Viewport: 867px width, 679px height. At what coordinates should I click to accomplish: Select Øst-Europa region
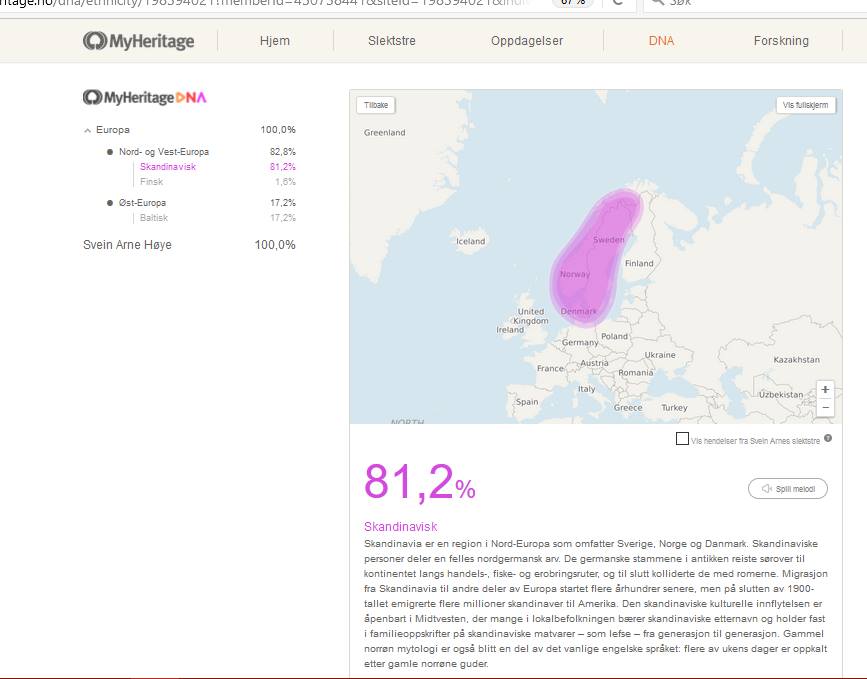point(143,203)
